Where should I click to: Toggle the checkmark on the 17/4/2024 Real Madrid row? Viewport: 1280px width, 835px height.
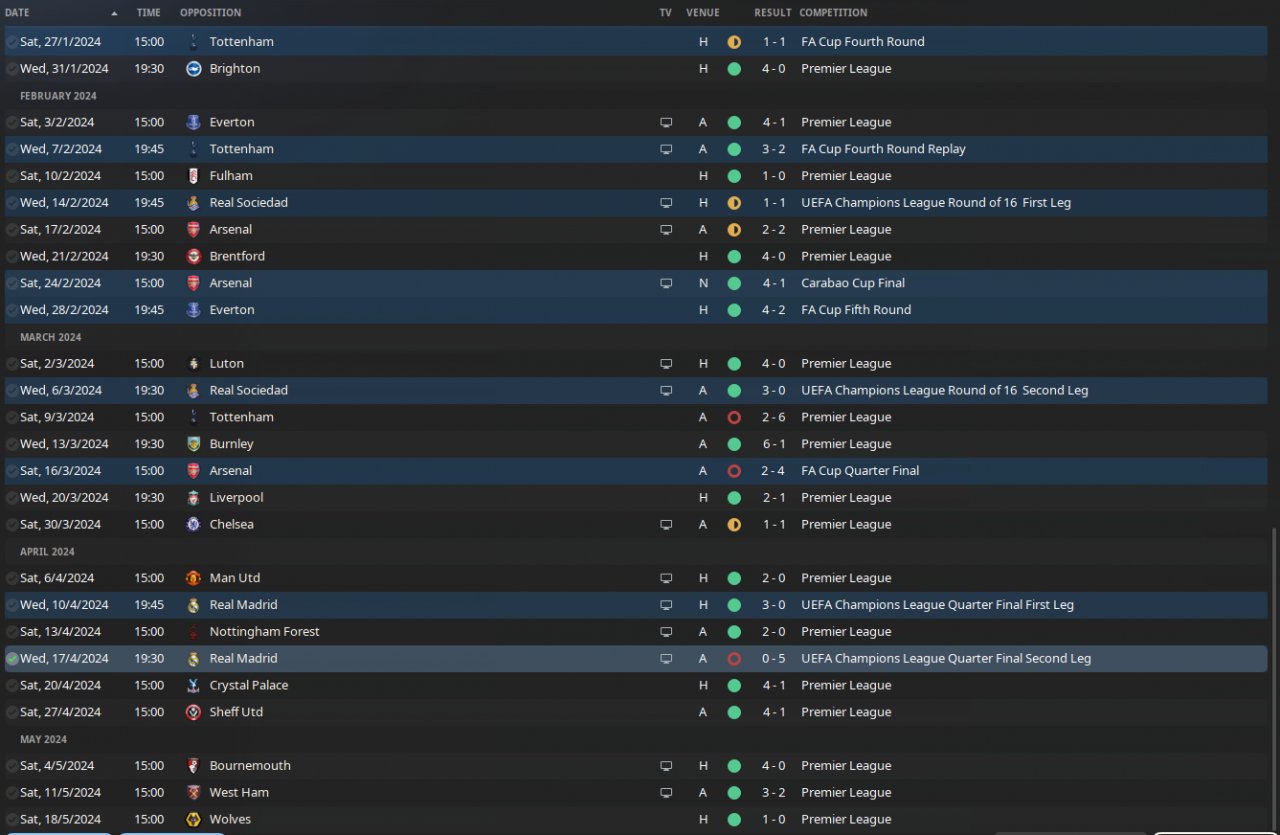click(12, 659)
